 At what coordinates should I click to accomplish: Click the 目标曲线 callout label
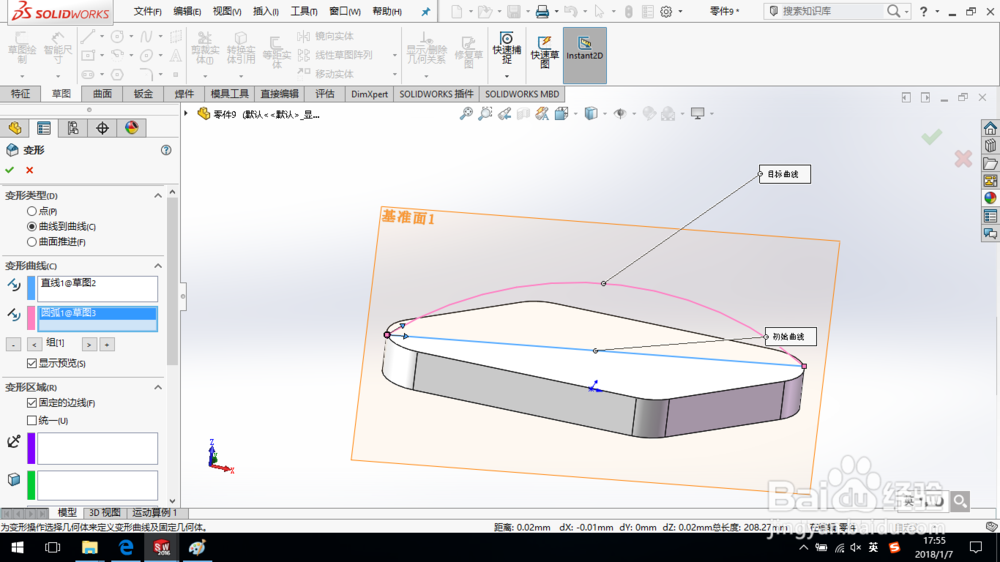point(784,174)
